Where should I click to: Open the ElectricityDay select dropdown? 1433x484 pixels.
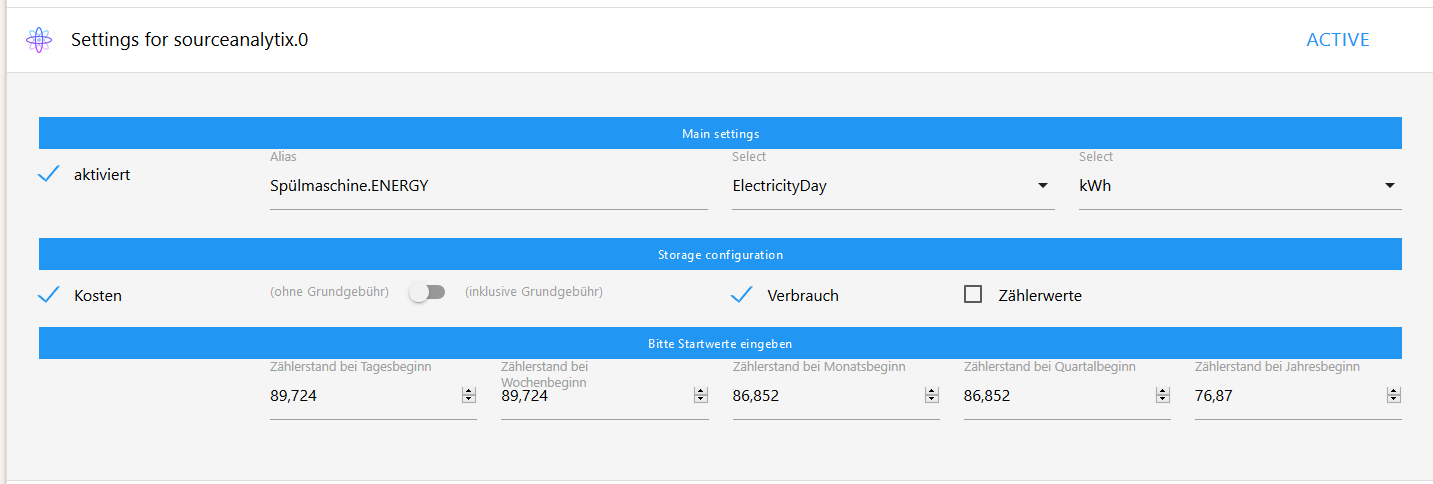892,186
